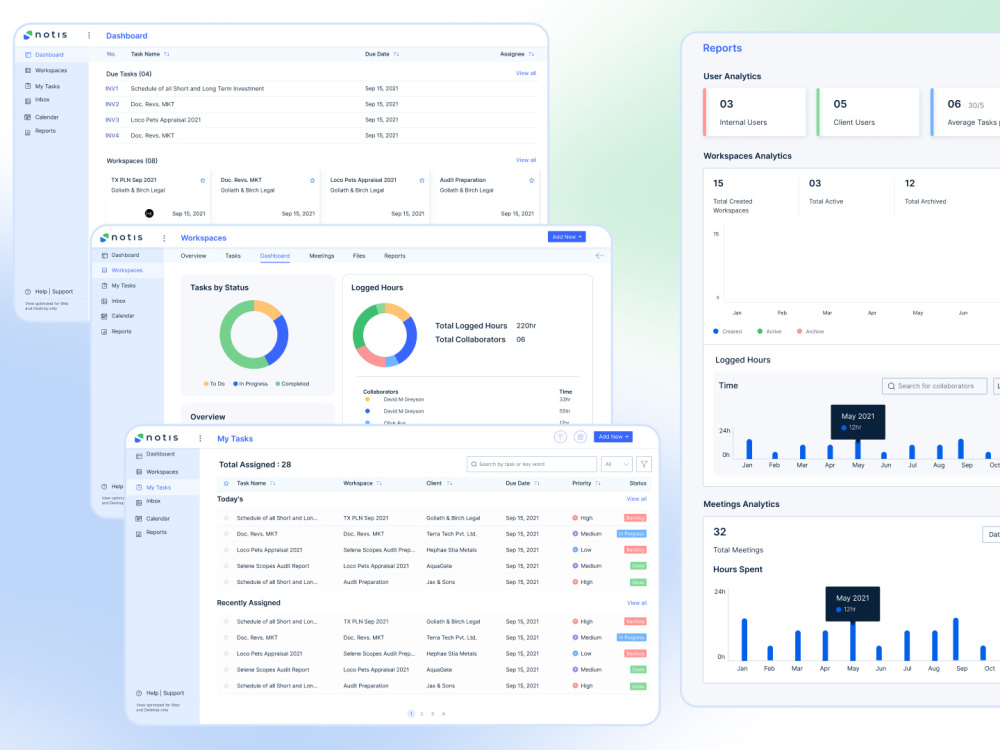Open kebab menu in My Tasks window header
1000x750 pixels.
click(200, 438)
